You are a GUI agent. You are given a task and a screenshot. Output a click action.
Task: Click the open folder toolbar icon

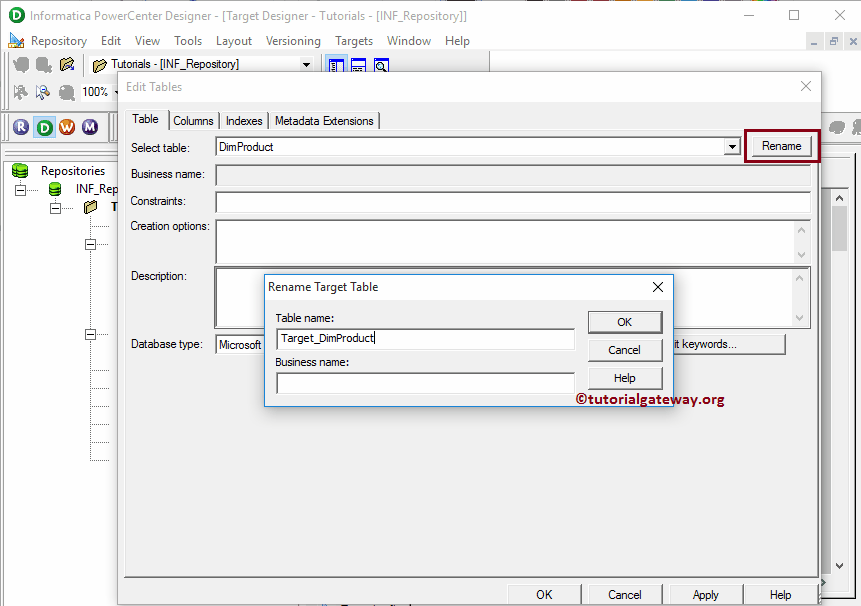pyautogui.click(x=67, y=64)
